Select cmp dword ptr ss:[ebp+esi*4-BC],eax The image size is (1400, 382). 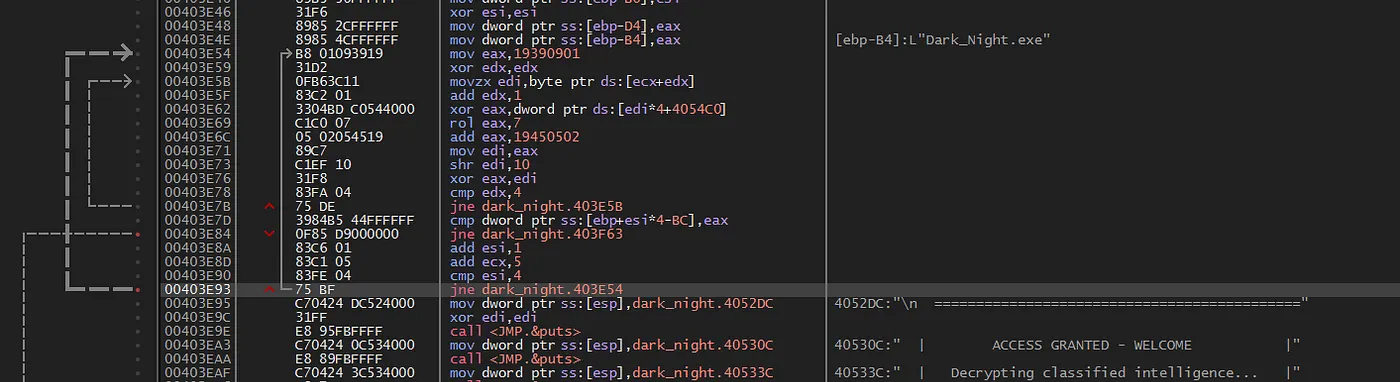(x=588, y=219)
